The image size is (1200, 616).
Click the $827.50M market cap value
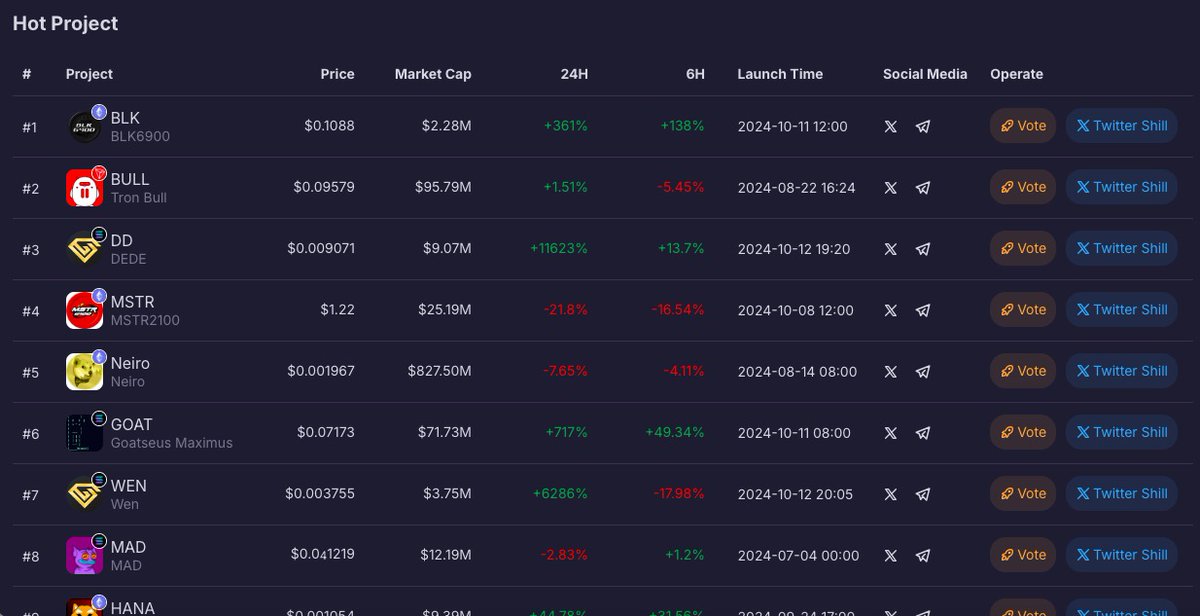point(439,372)
